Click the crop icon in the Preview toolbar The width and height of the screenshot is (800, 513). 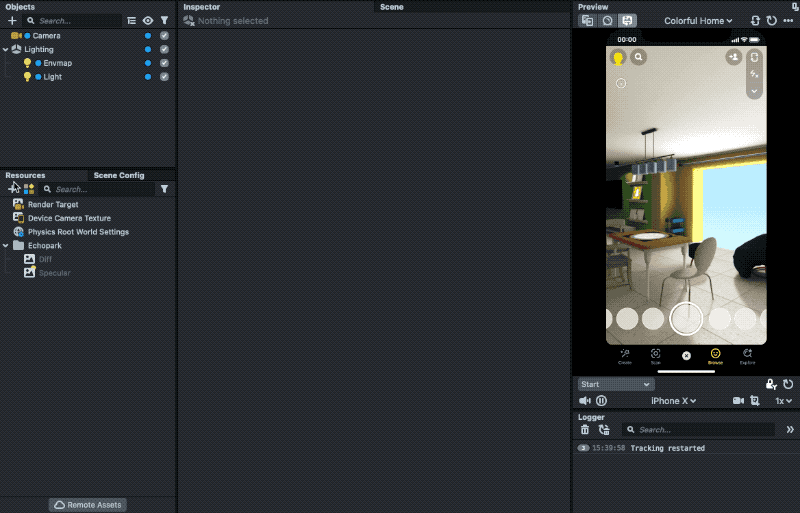tap(756, 400)
